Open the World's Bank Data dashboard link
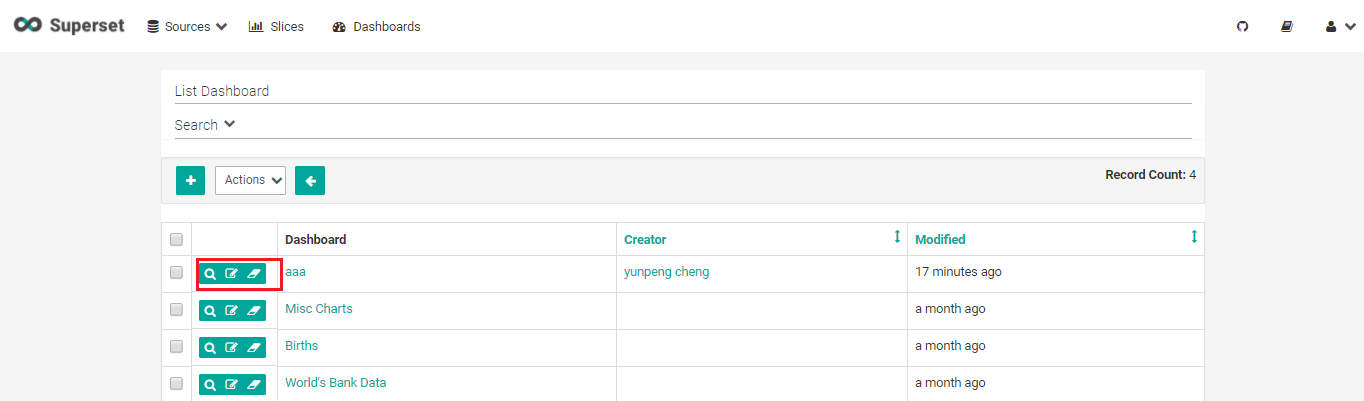Screen dimensions: 1364x401 (x=335, y=382)
